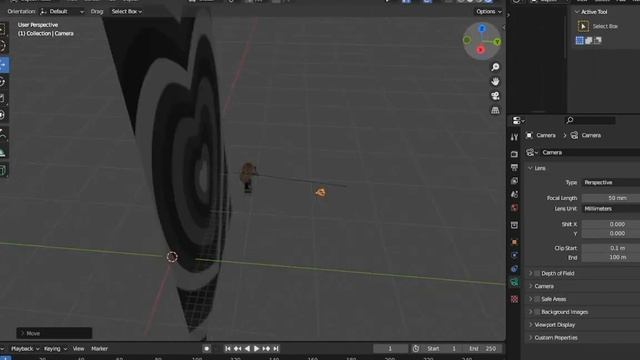Select the first Select Box mode icon
Viewport: 640px width, 360px height.
pyautogui.click(x=580, y=40)
